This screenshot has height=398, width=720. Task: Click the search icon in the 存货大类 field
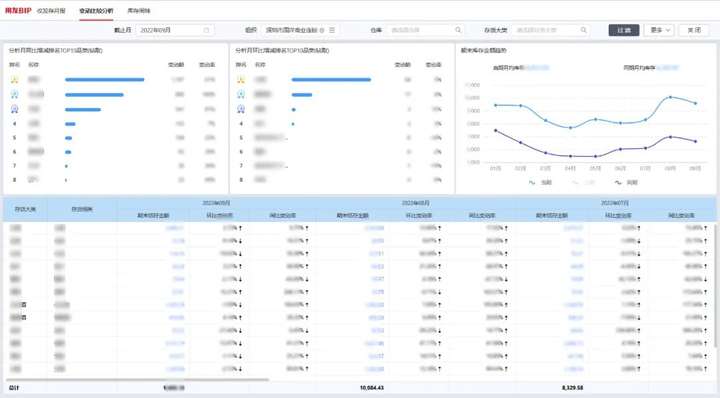coord(583,30)
